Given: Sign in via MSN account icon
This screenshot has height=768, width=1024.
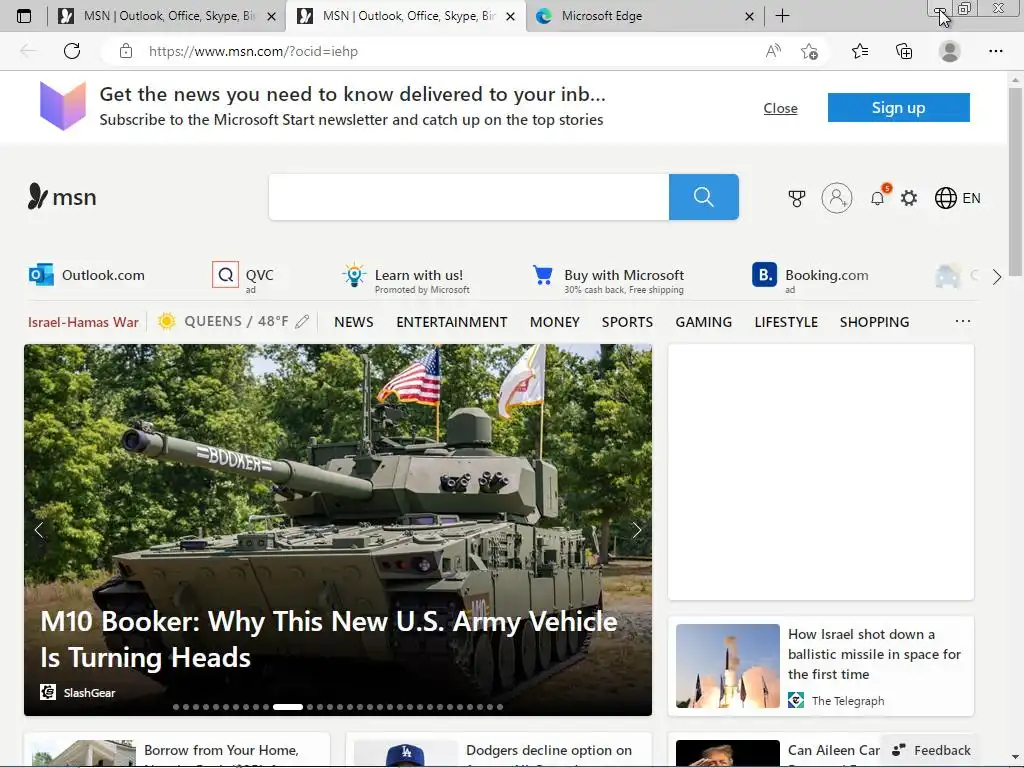Looking at the screenshot, I should [837, 198].
